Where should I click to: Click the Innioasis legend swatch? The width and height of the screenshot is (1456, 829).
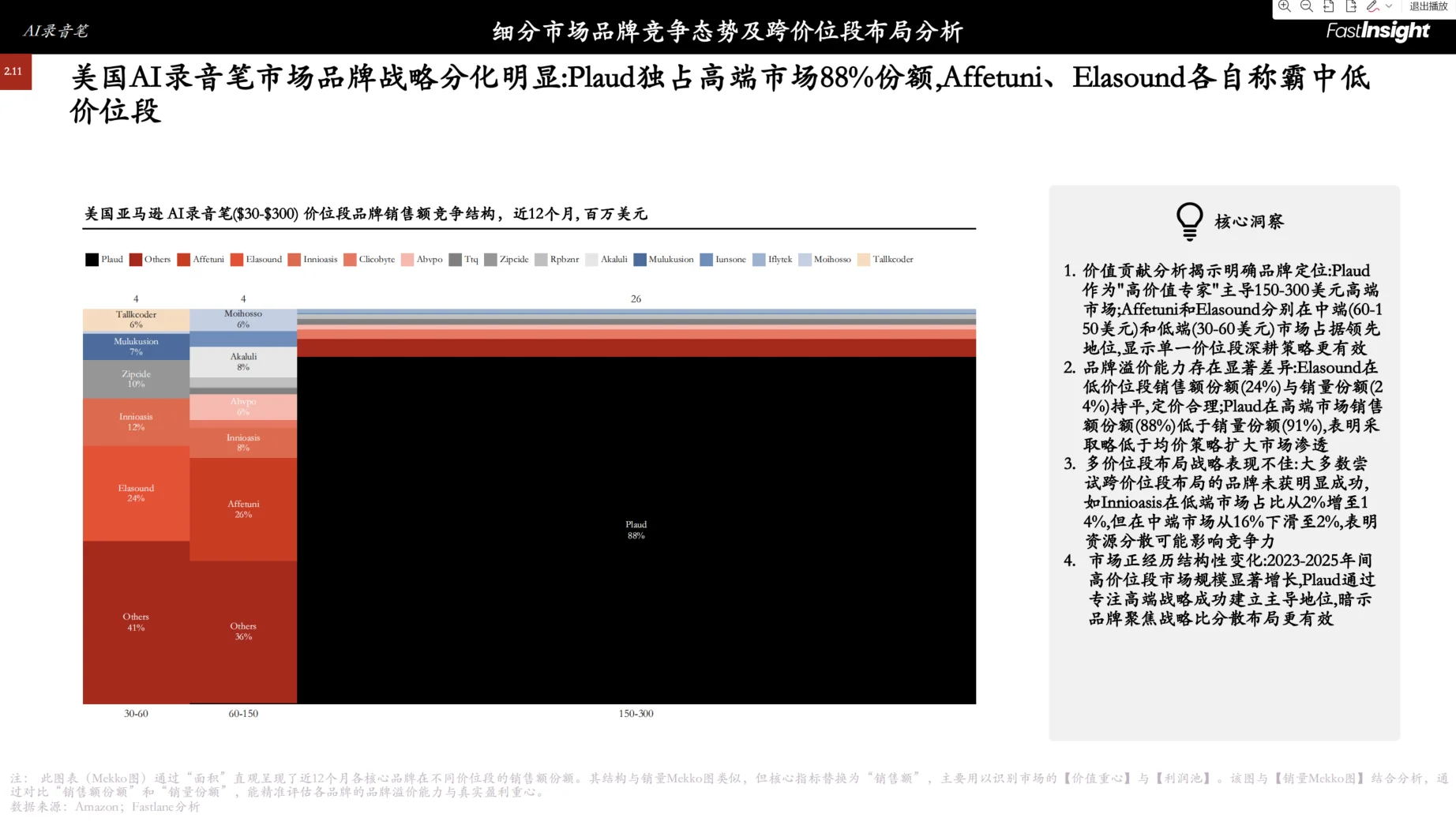[295, 260]
